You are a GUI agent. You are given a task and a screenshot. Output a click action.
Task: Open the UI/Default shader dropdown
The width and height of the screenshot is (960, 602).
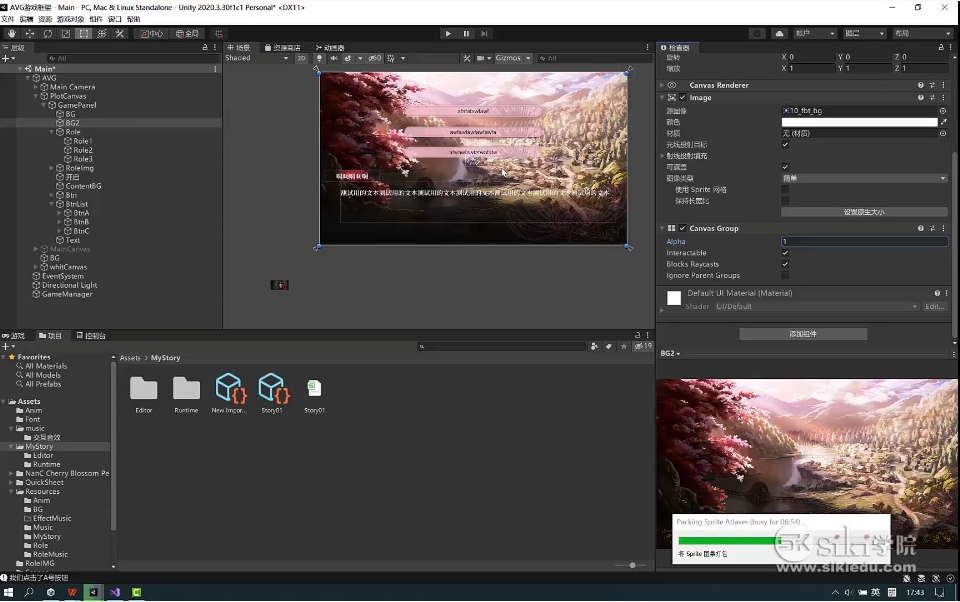(817, 306)
